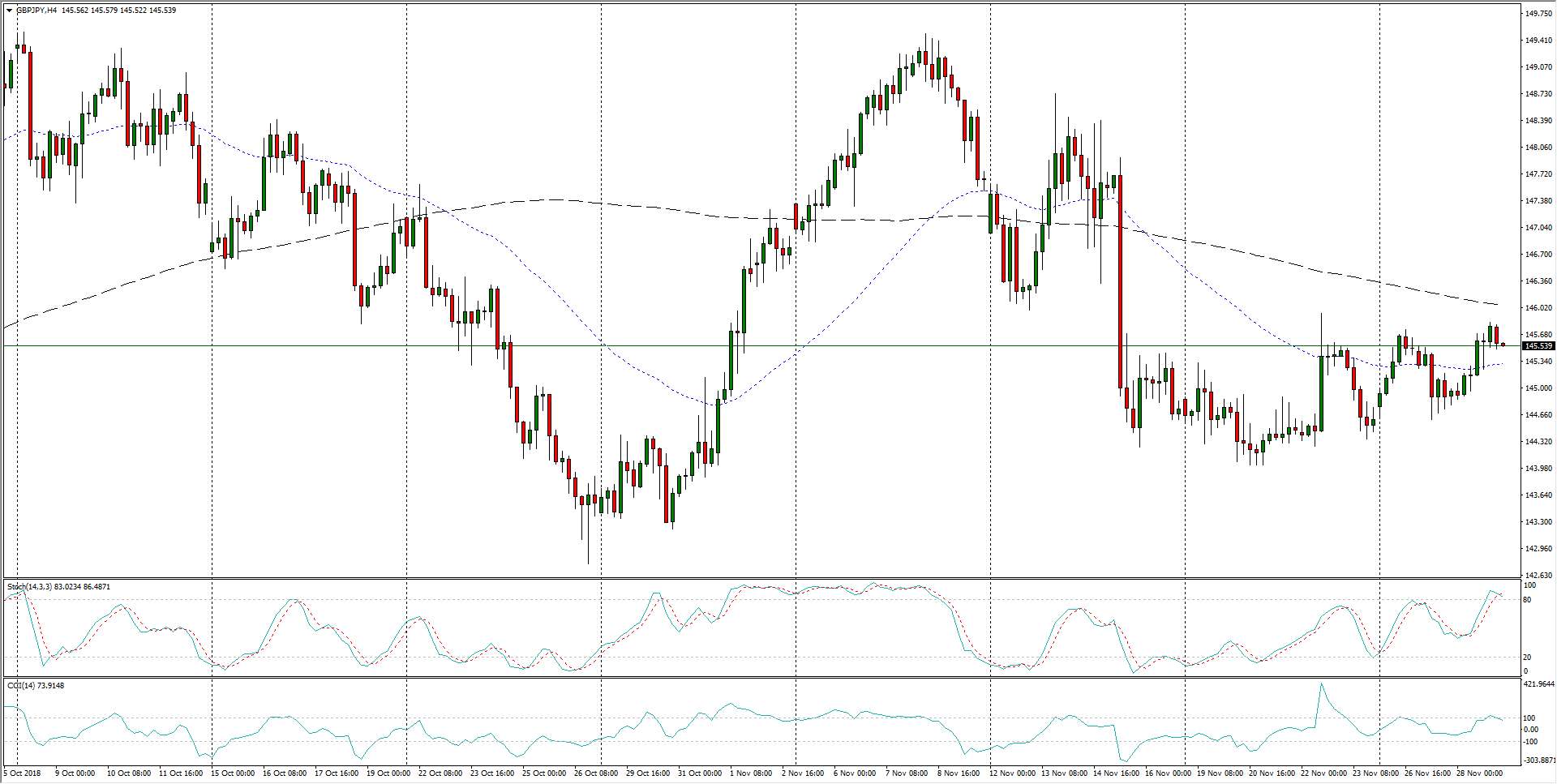
Task: Click the GBPJPY,H4 chart title text
Action: 36,11
